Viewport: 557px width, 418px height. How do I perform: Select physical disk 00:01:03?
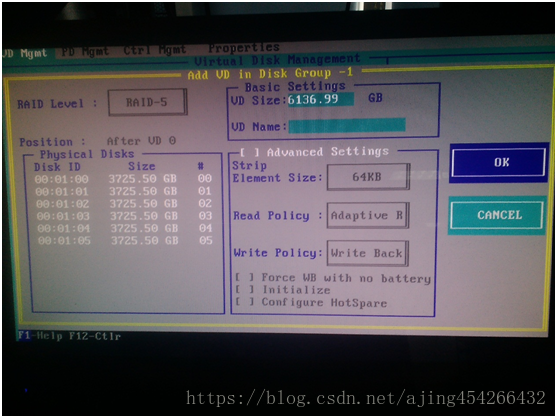pyautogui.click(x=125, y=216)
